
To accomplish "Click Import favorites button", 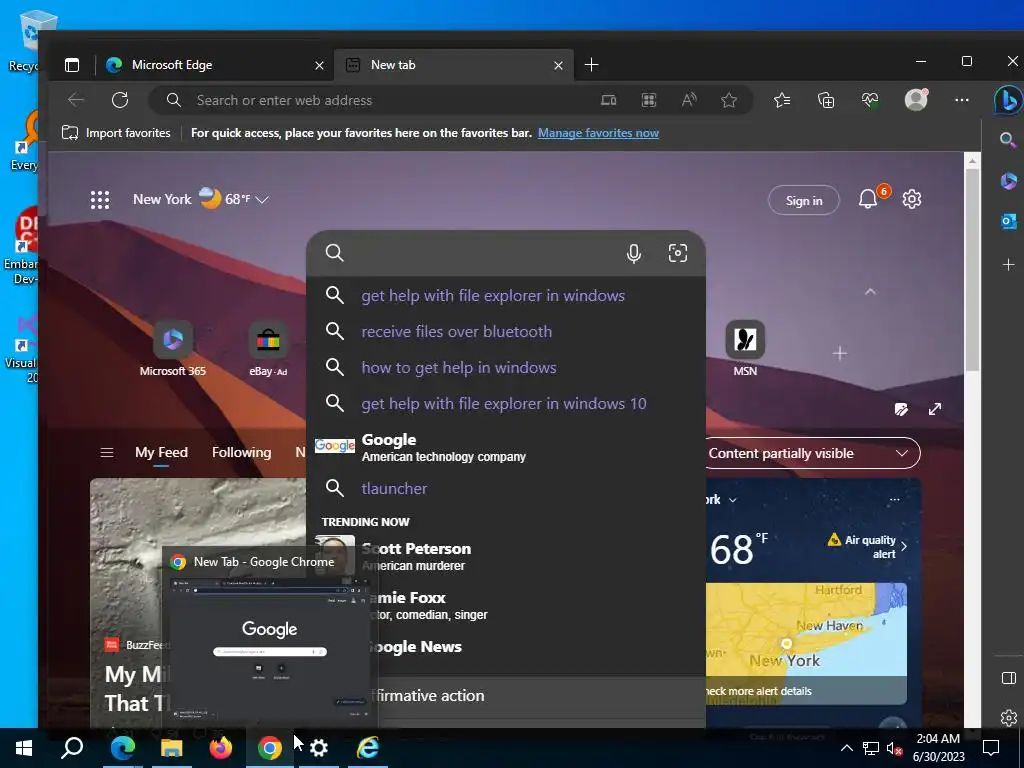I will tap(116, 133).
